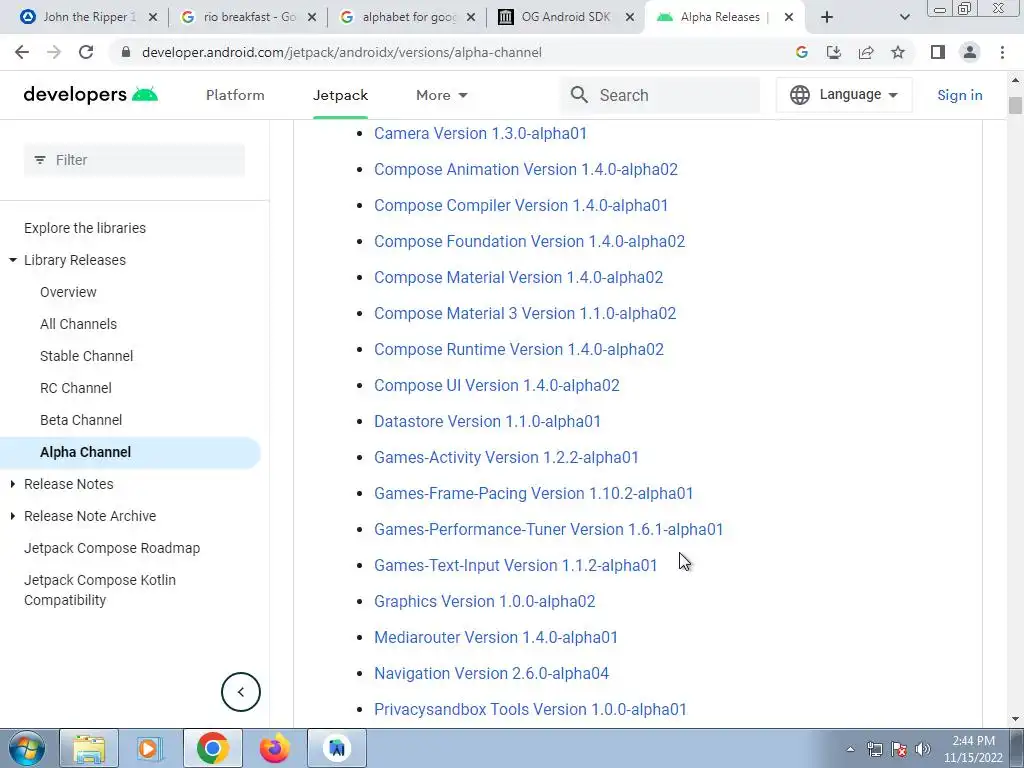This screenshot has width=1024, height=768.
Task: Open All Channels in the sidebar
Action: click(78, 324)
